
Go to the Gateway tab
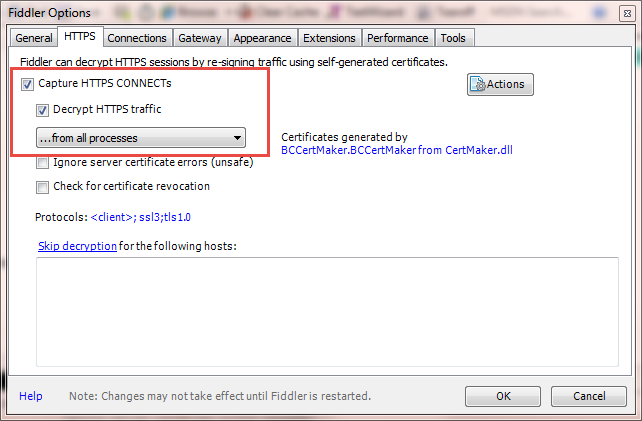tap(200, 38)
